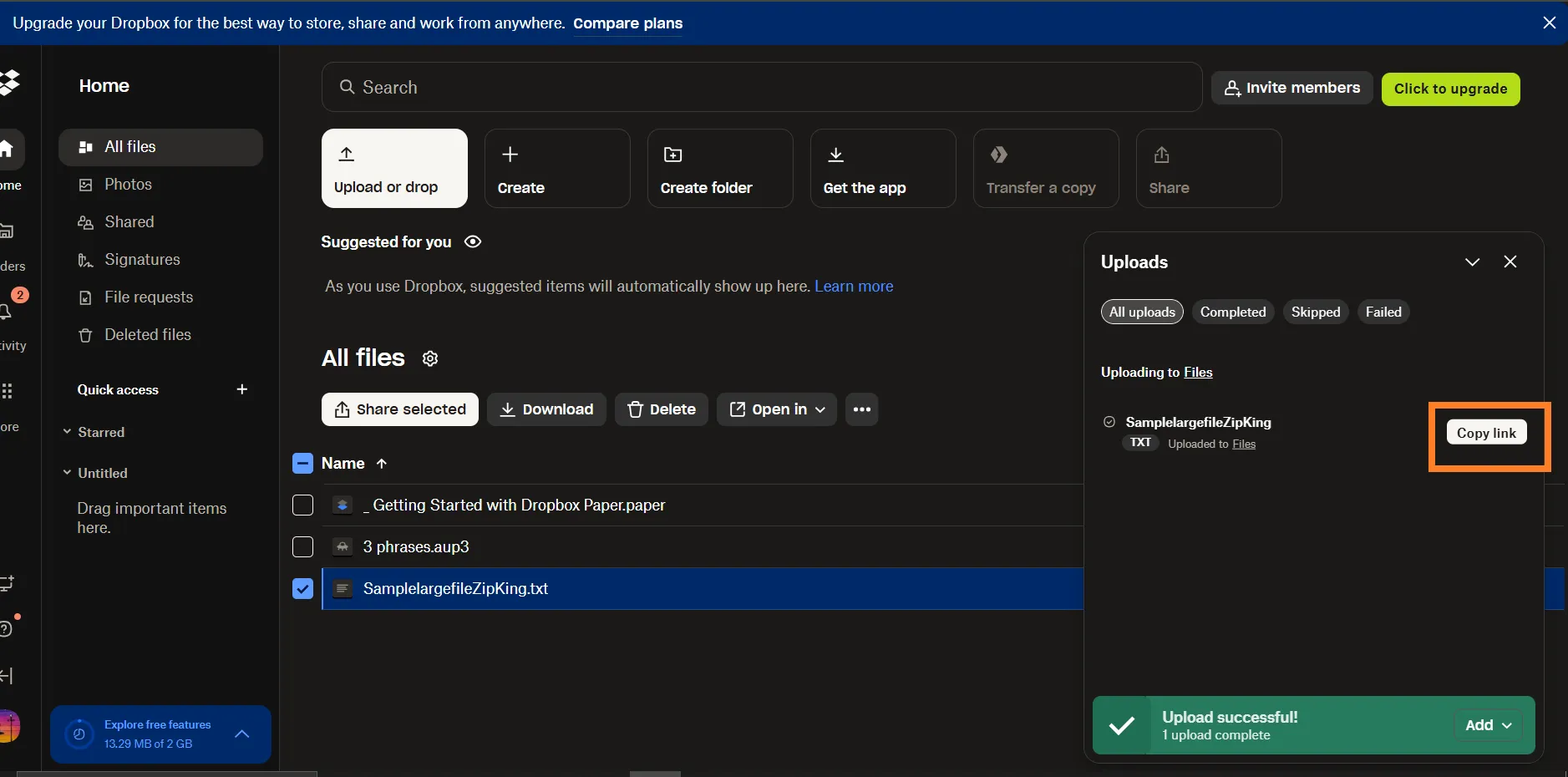Image resolution: width=1568 pixels, height=777 pixels.
Task: Open the notifications bell with badge
Action: point(5,311)
